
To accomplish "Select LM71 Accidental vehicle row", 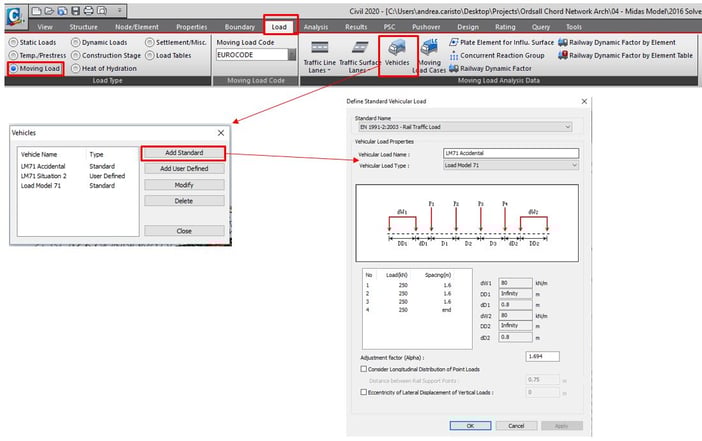I will pos(78,166).
